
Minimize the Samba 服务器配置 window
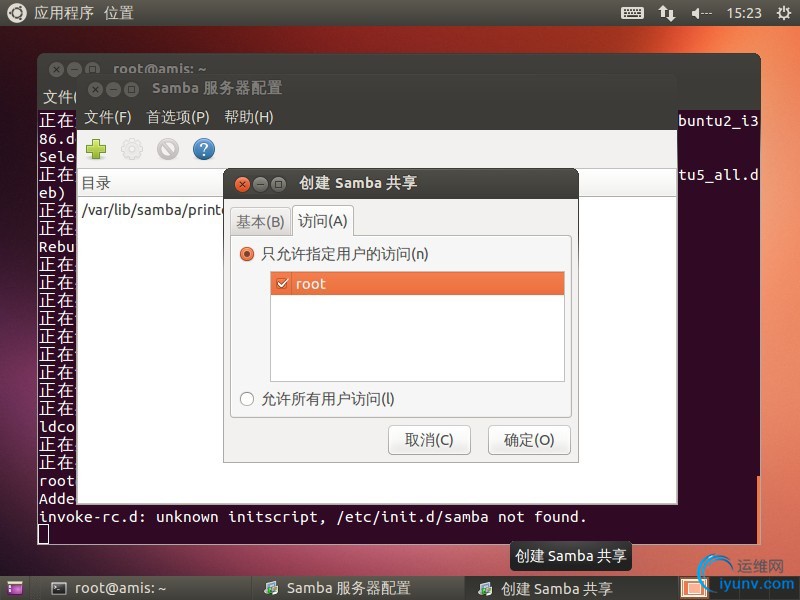coord(113,90)
